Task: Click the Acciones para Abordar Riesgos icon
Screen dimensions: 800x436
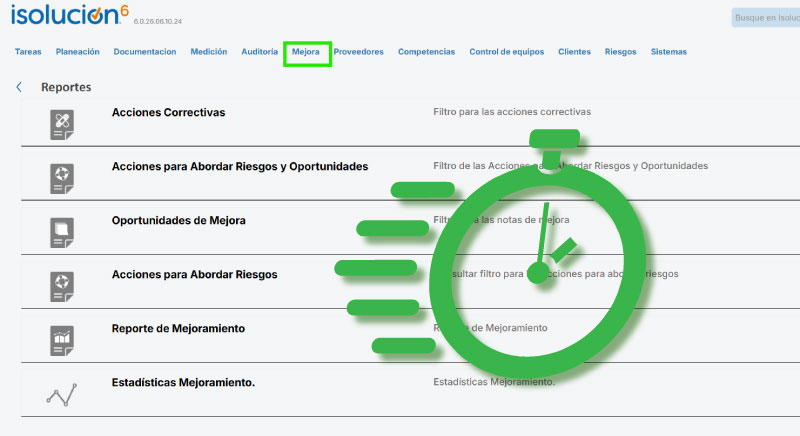Action: click(x=62, y=287)
